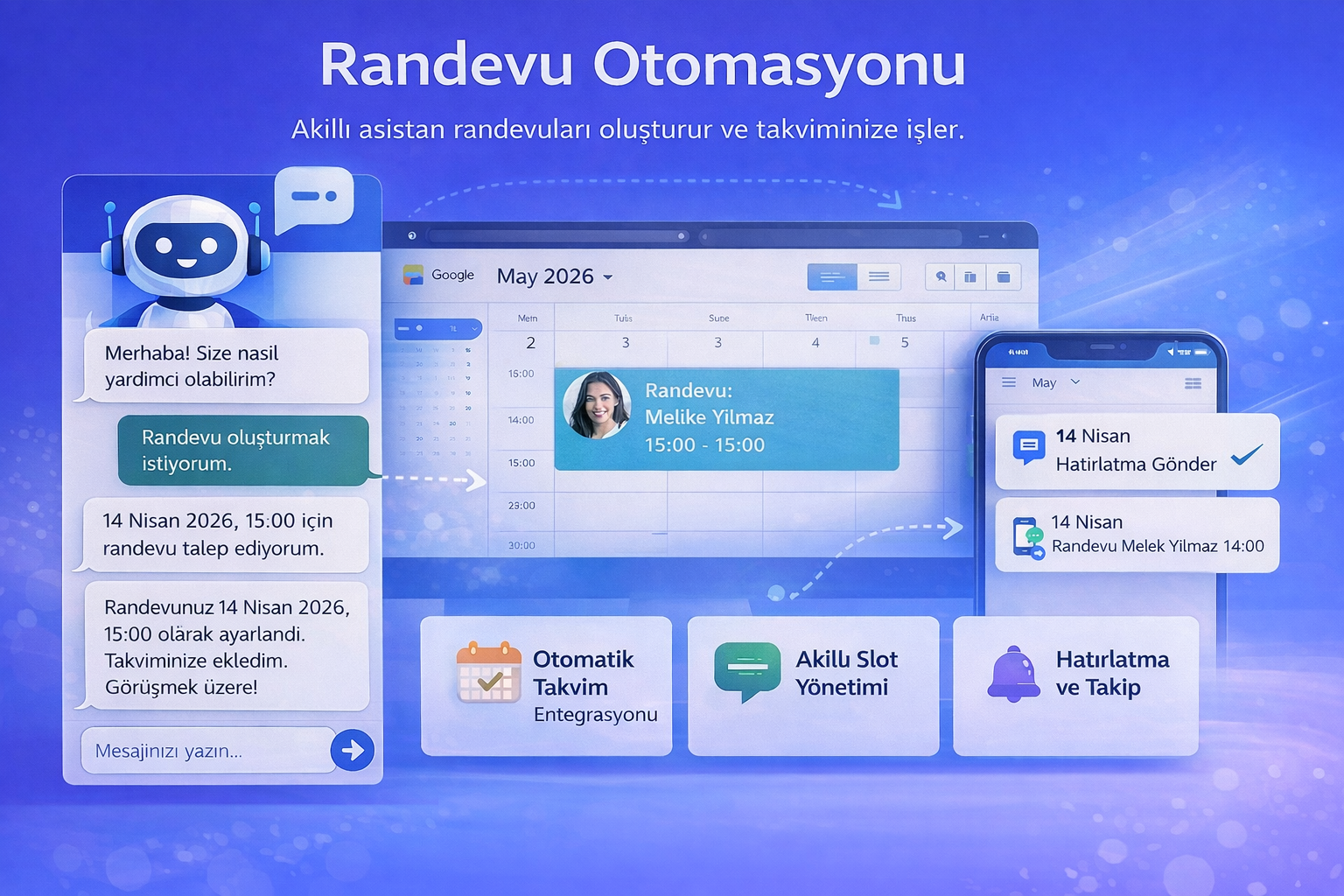This screenshot has width=1344, height=896.
Task: Open the '14 Nisan Hatirlatma Gönder' notification
Action: point(1137,451)
